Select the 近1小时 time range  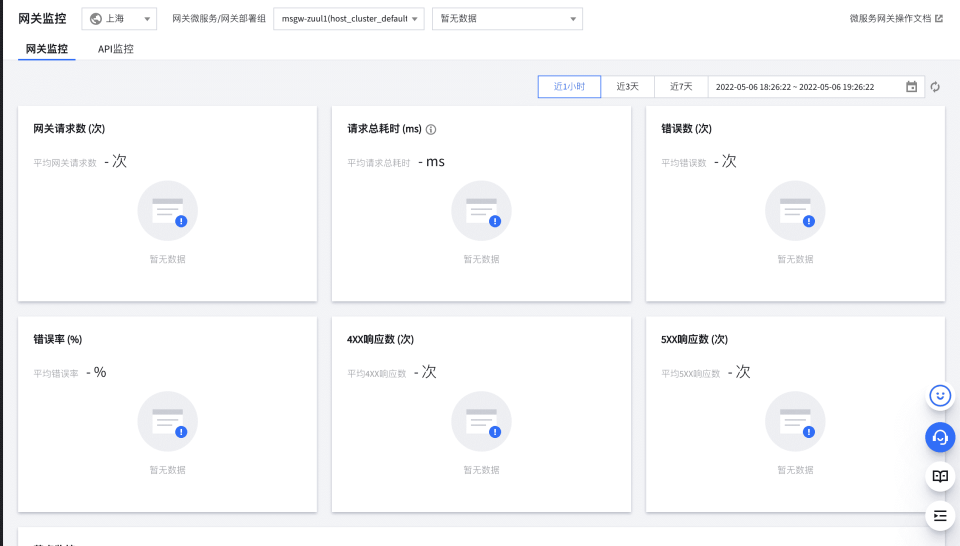[x=569, y=87]
